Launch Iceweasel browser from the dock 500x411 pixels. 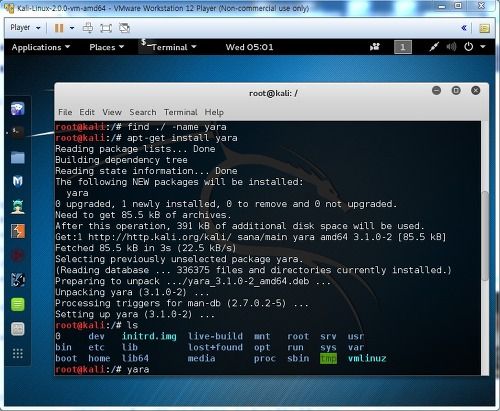coord(17,109)
